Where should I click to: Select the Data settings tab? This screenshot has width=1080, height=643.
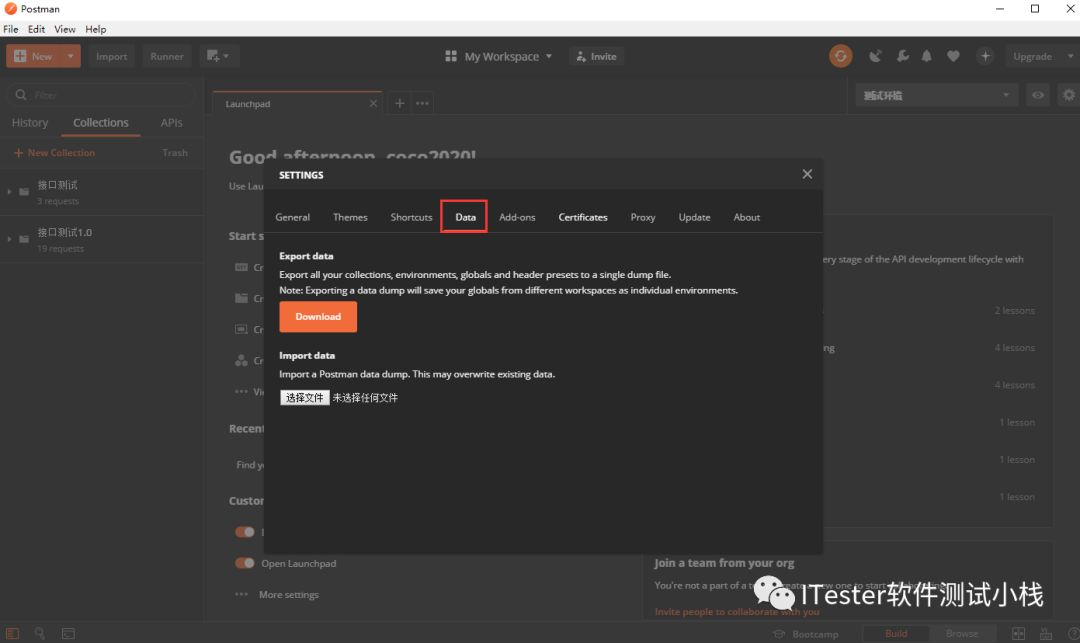click(x=465, y=217)
